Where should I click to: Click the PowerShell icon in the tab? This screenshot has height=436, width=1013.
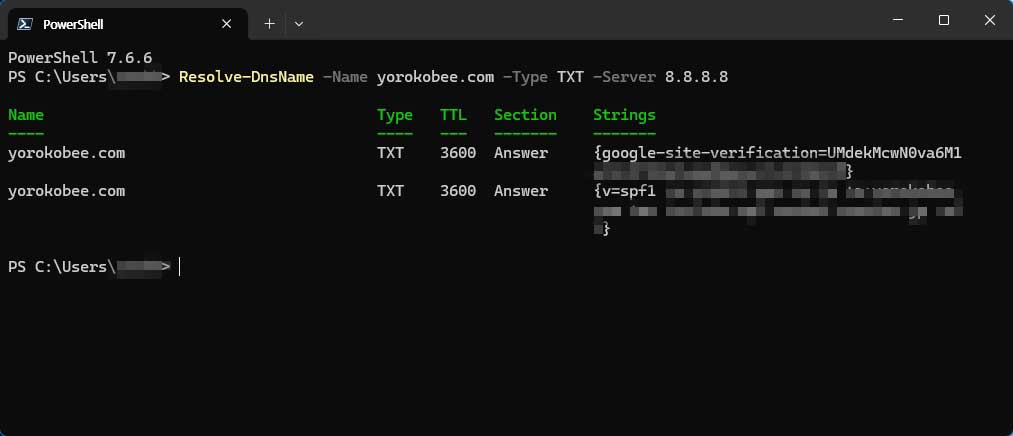coord(25,24)
